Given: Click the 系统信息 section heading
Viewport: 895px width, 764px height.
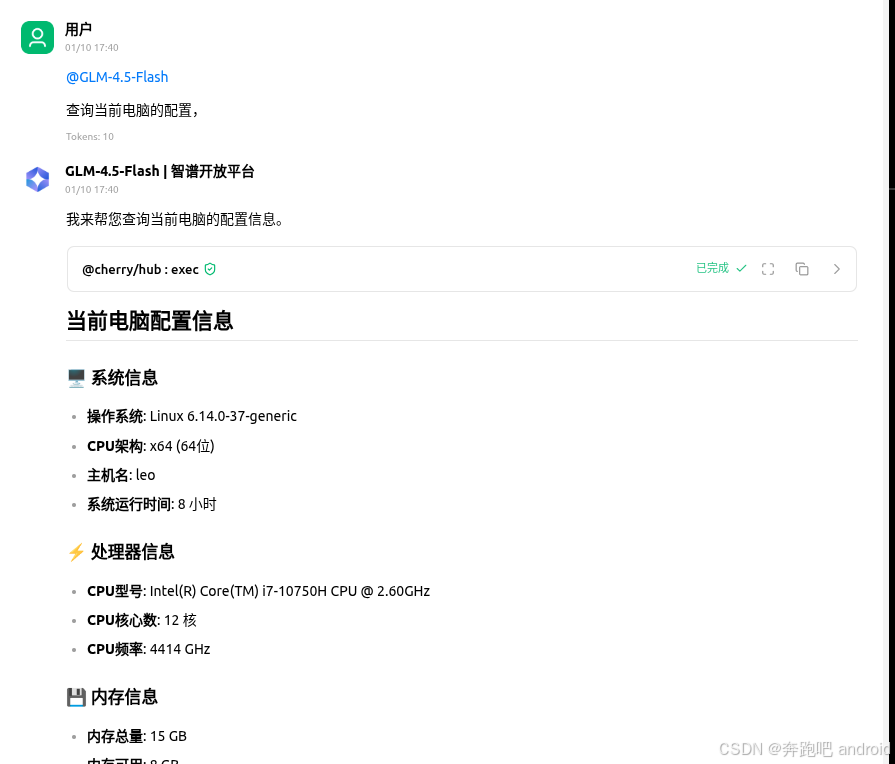Looking at the screenshot, I should [124, 378].
